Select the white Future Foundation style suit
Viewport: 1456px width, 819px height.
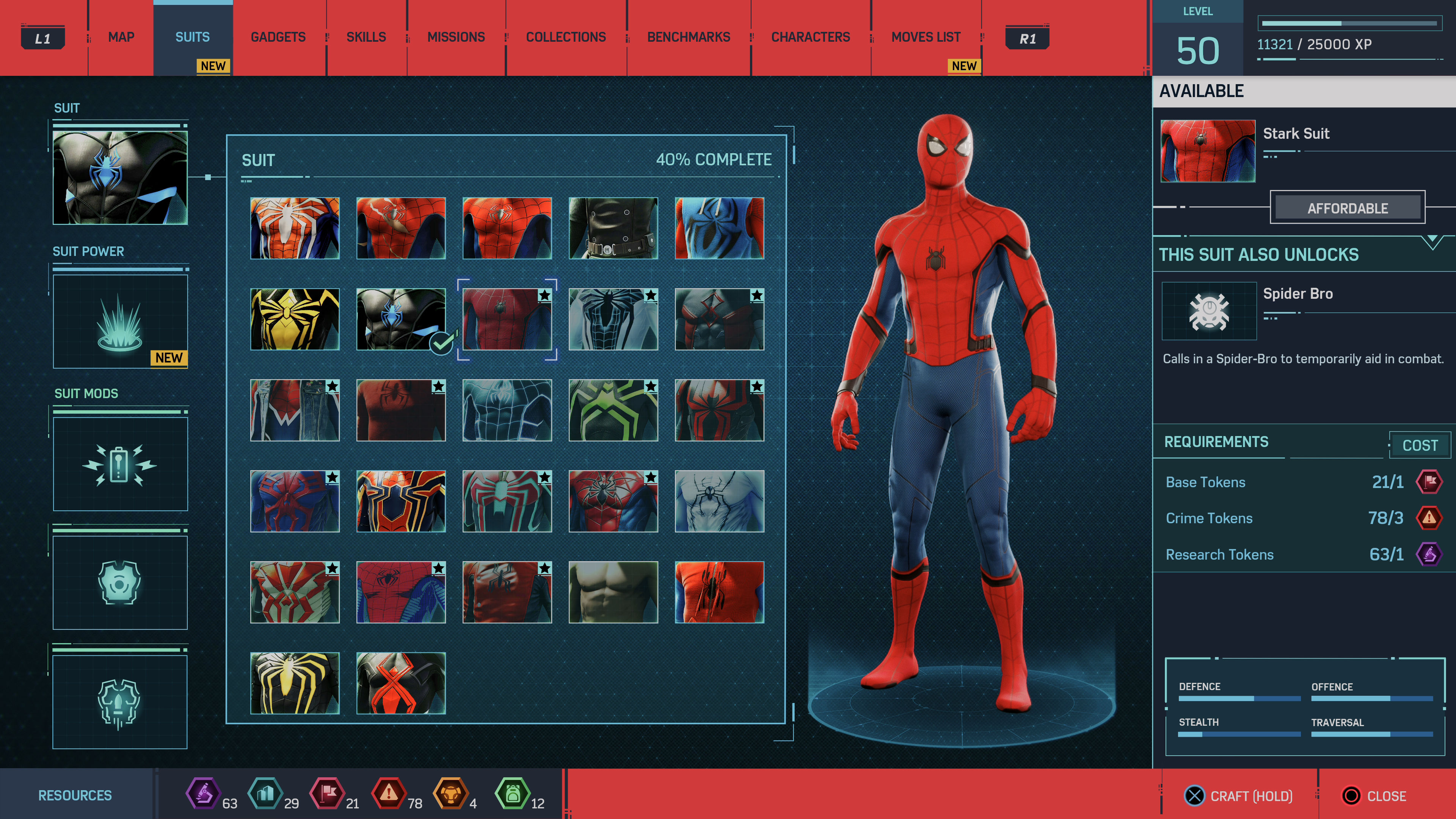[720, 501]
